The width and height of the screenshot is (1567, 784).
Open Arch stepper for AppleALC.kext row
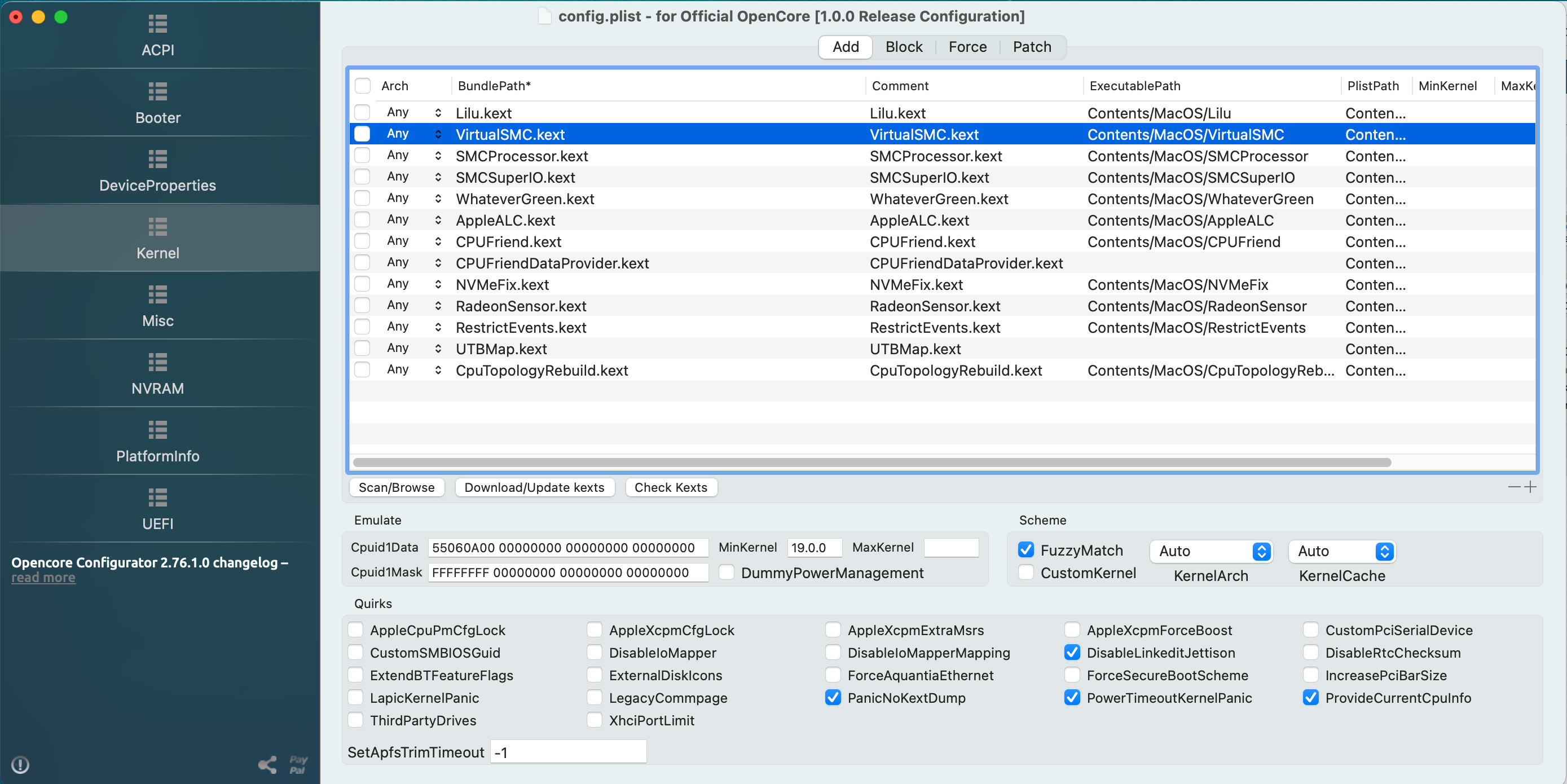pos(438,220)
